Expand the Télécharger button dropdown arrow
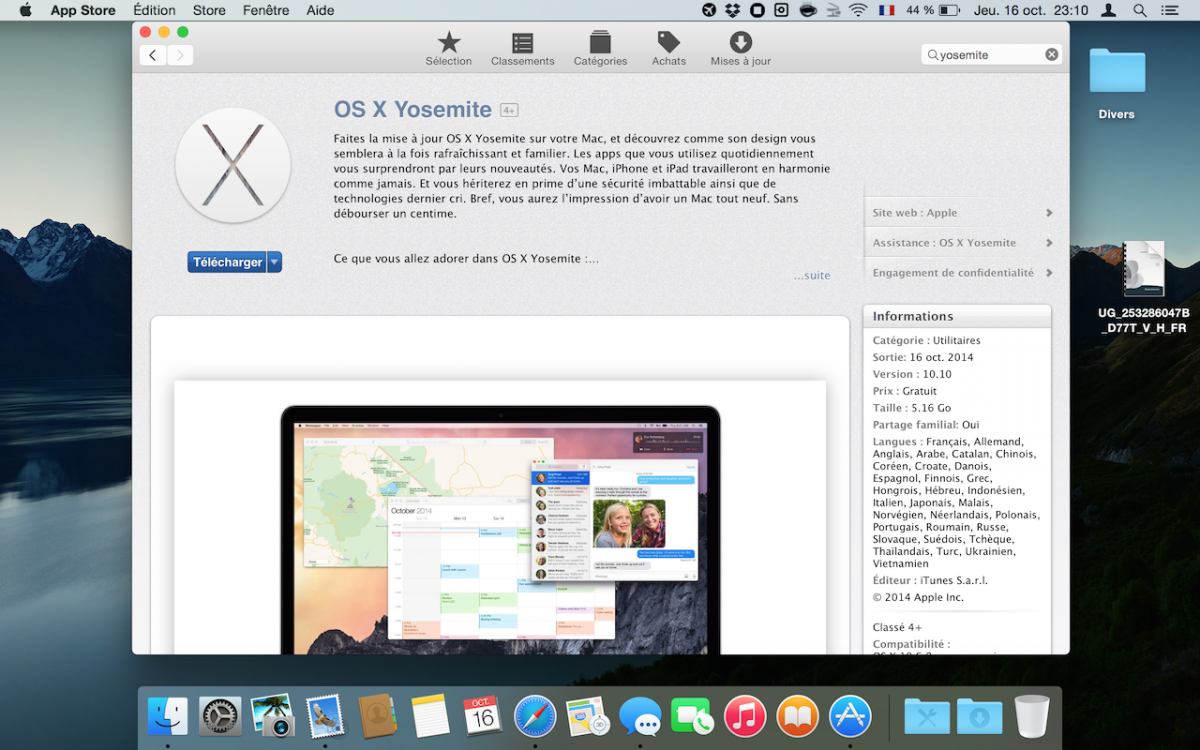This screenshot has height=750, width=1200. [x=275, y=262]
